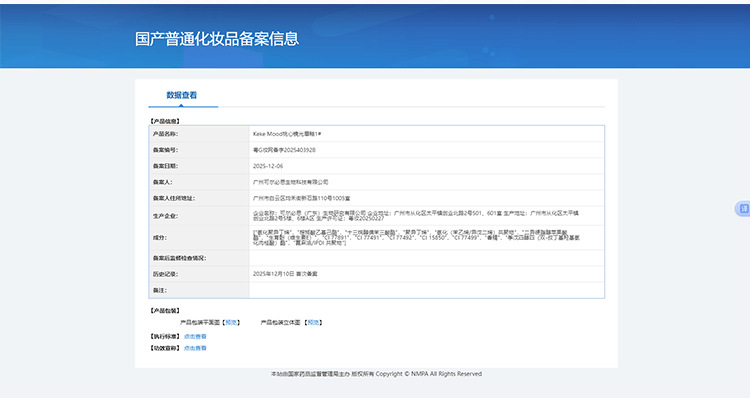This screenshot has width=750, height=398.
Task: Open 预览 link for 产品包装平面图
Action: tap(232, 323)
